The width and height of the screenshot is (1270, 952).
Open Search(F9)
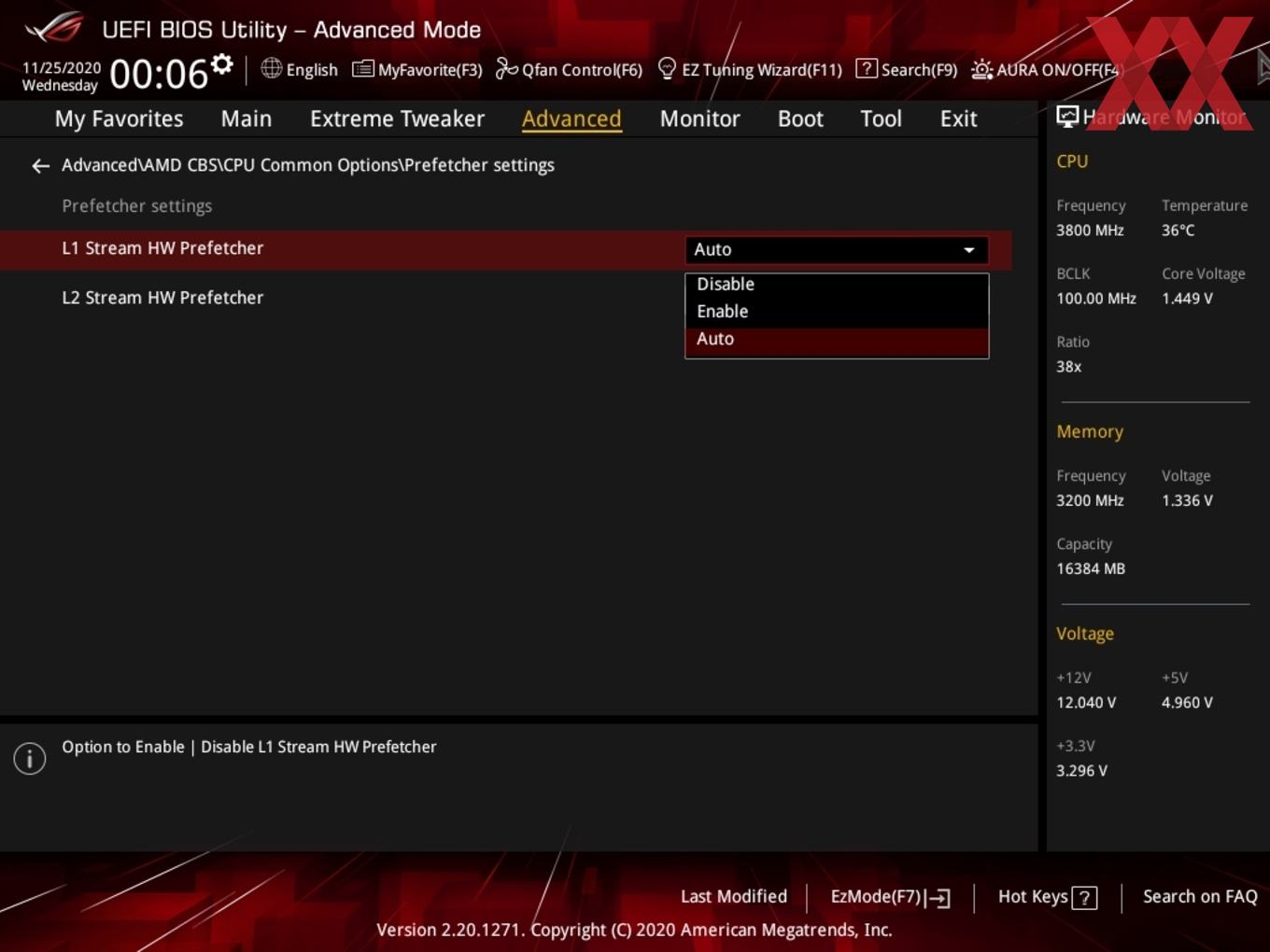point(907,69)
